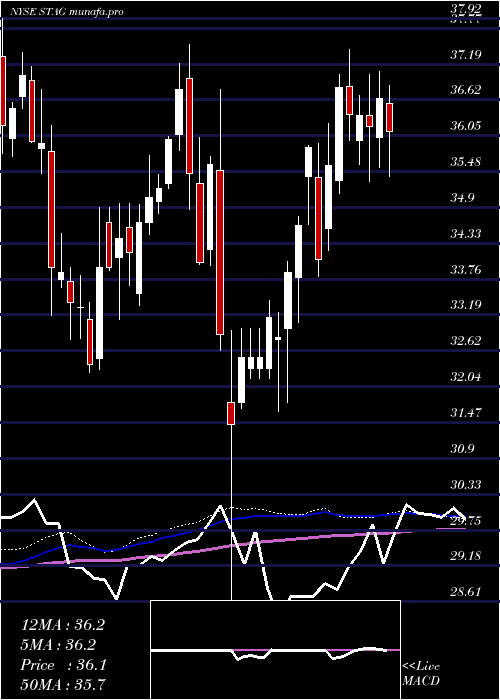The height and width of the screenshot is (700, 500).
Task: Select the 32.62 price axis label
Action: (x=465, y=341)
